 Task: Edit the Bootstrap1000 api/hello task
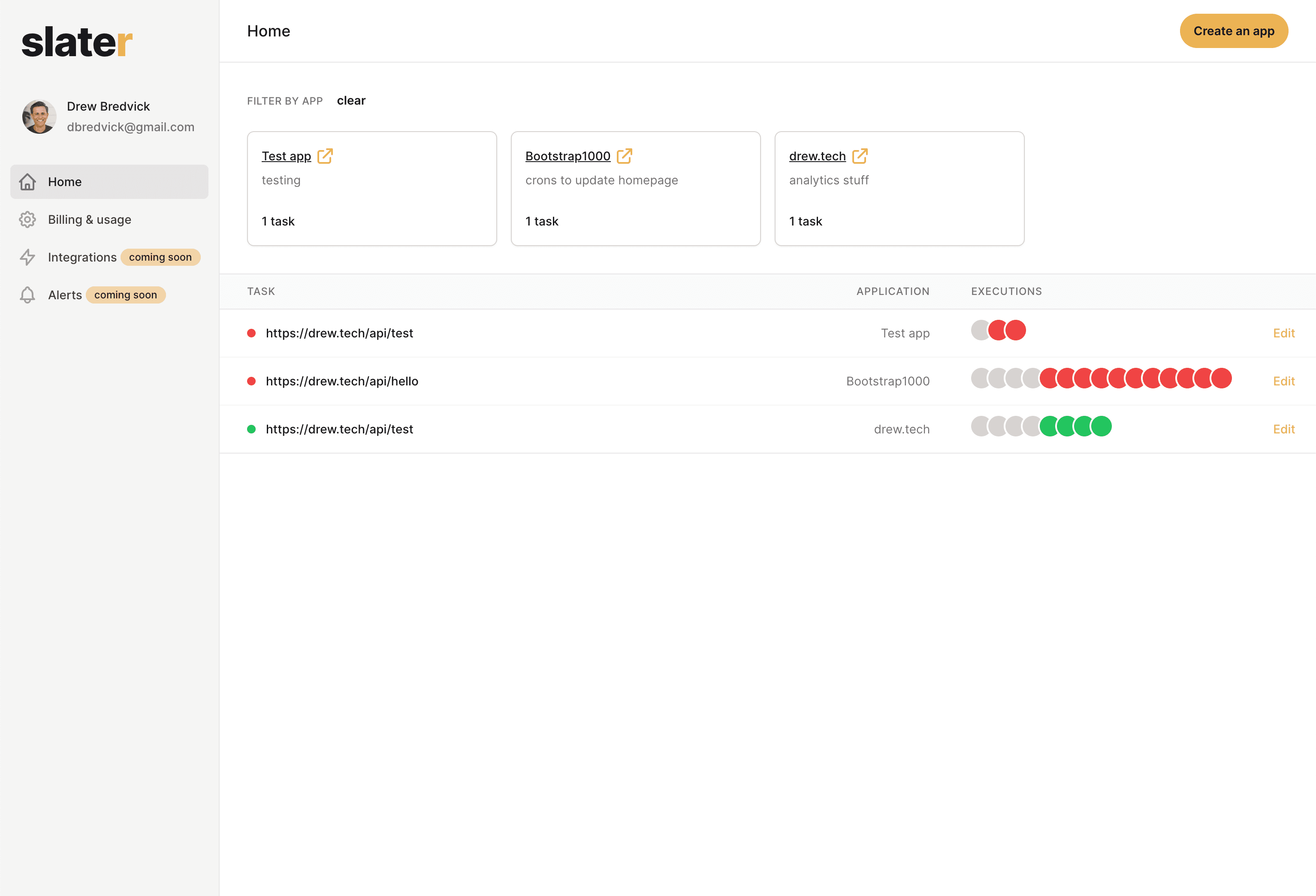[x=1284, y=381]
